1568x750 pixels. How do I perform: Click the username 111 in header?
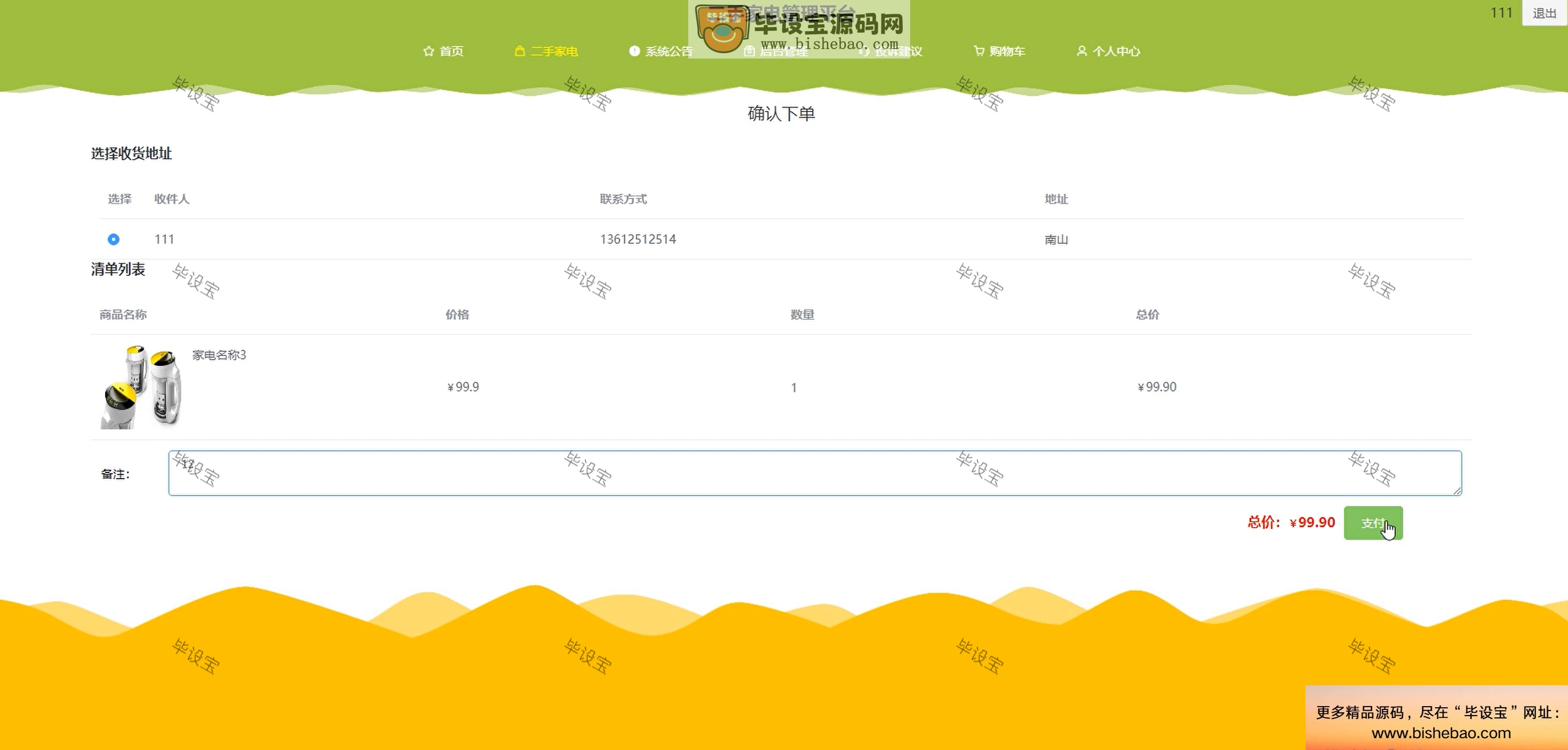[x=1501, y=13]
